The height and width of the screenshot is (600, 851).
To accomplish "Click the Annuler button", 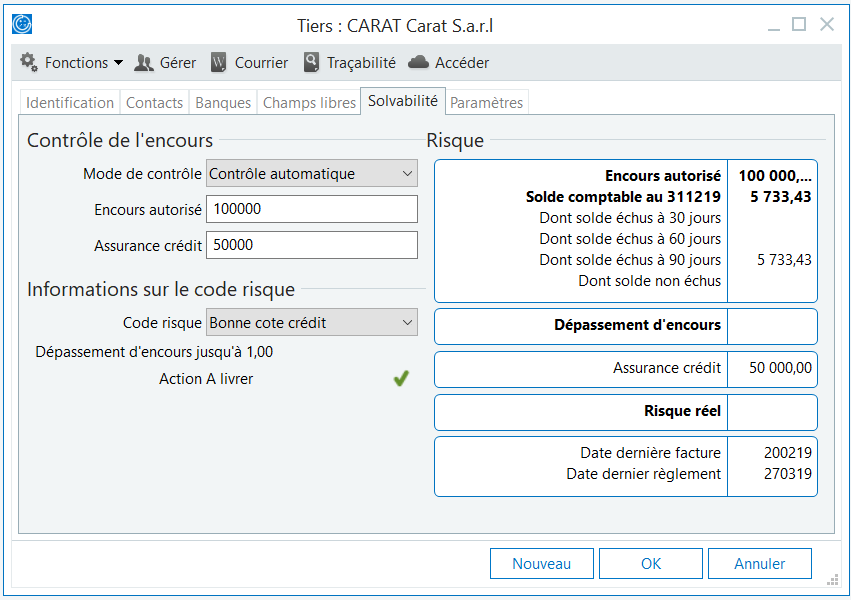I will point(760,564).
